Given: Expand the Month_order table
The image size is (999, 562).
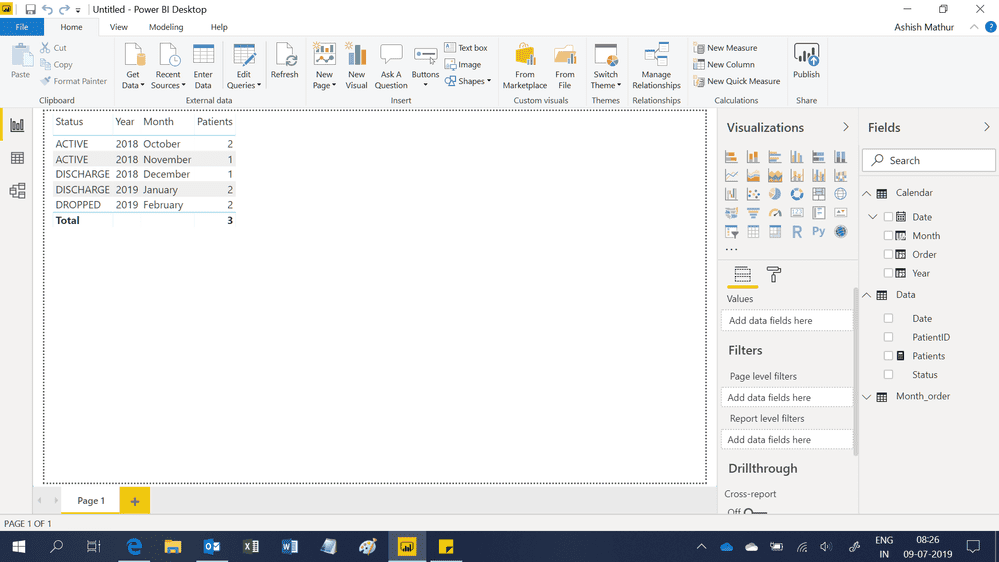Looking at the screenshot, I should click(x=866, y=396).
